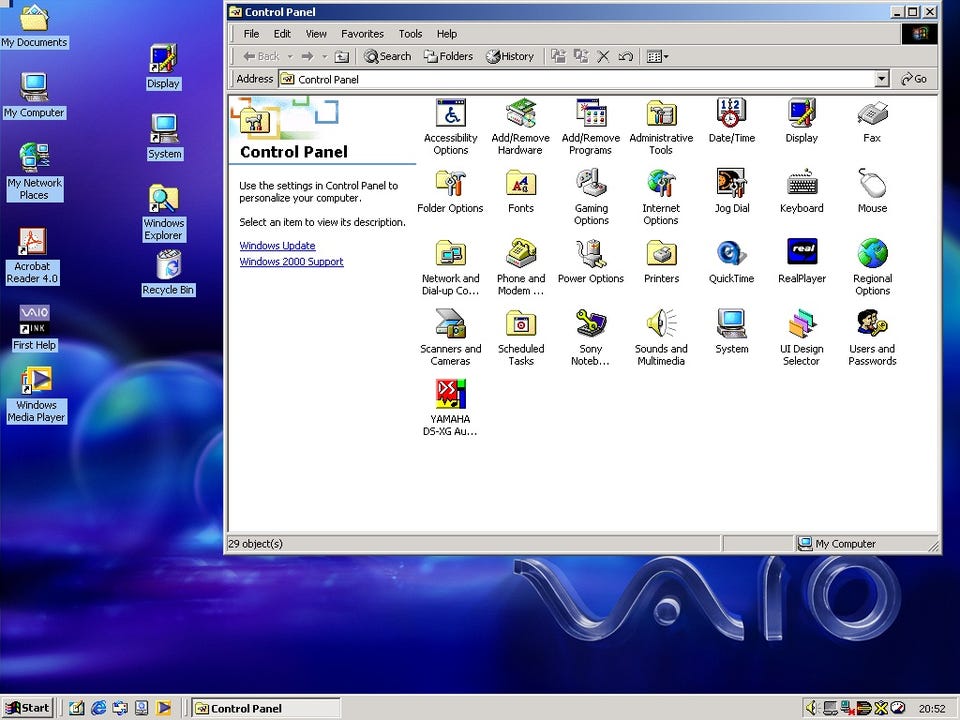This screenshot has width=960, height=720.
Task: Click in the Address input field
Action: (577, 79)
